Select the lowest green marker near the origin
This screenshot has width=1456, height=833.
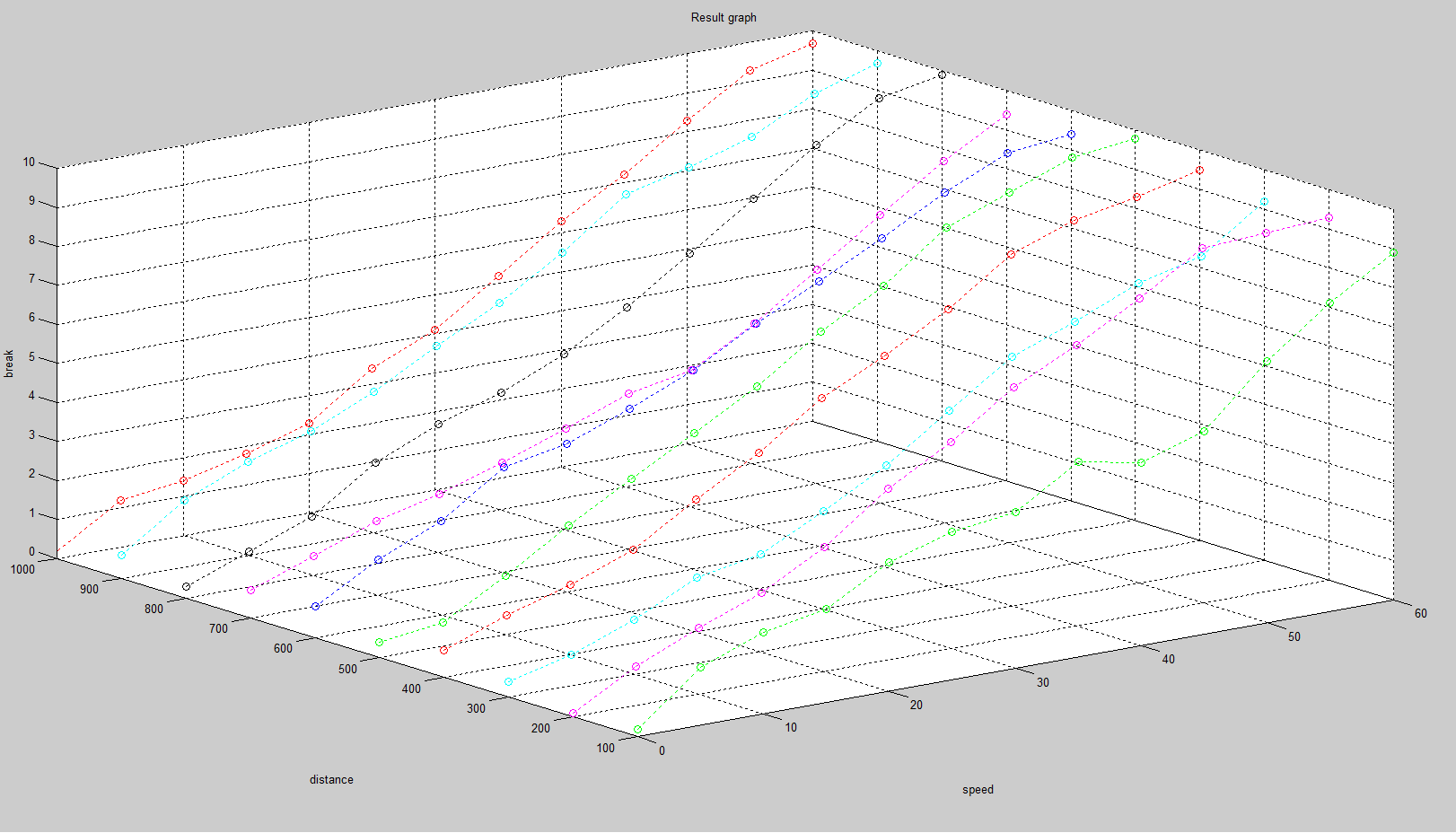[637, 730]
